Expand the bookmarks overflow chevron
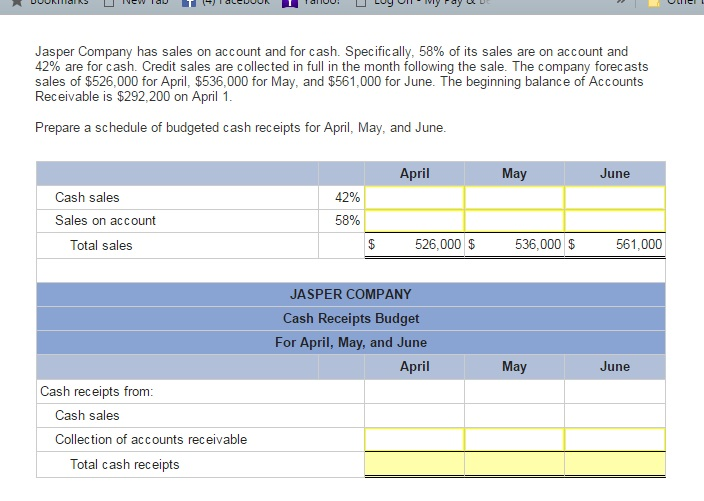This screenshot has width=704, height=501. tap(621, 3)
